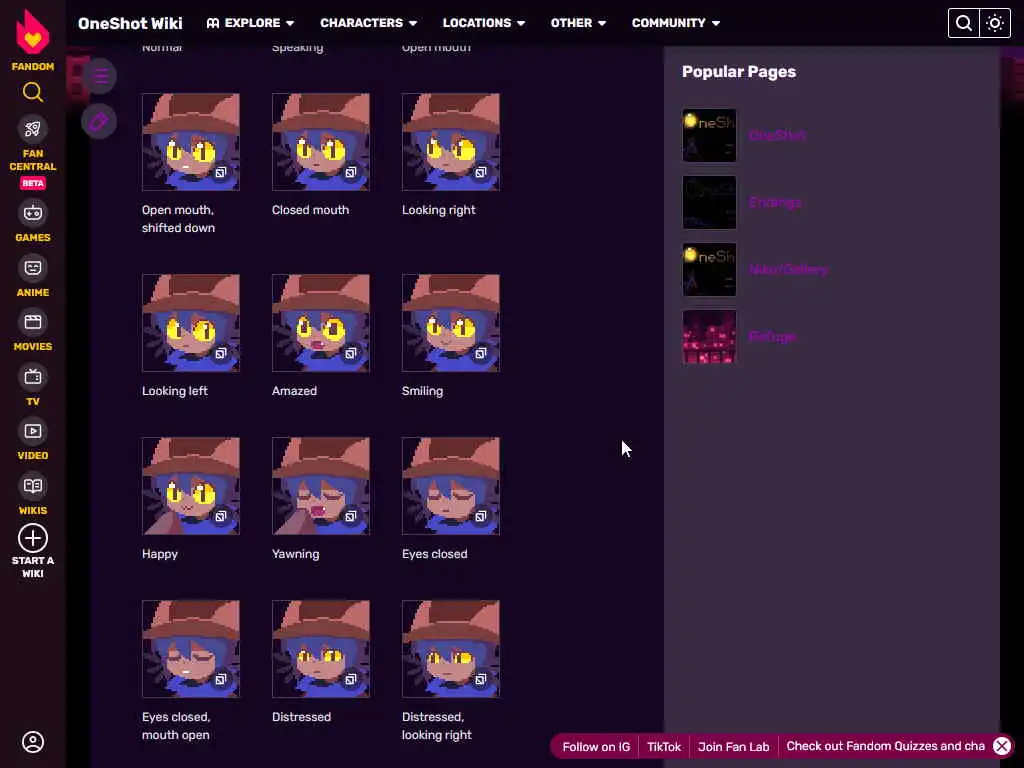Screen dimensions: 1024x768
Task: Open the Movies clapperboard icon
Action: coord(33,322)
